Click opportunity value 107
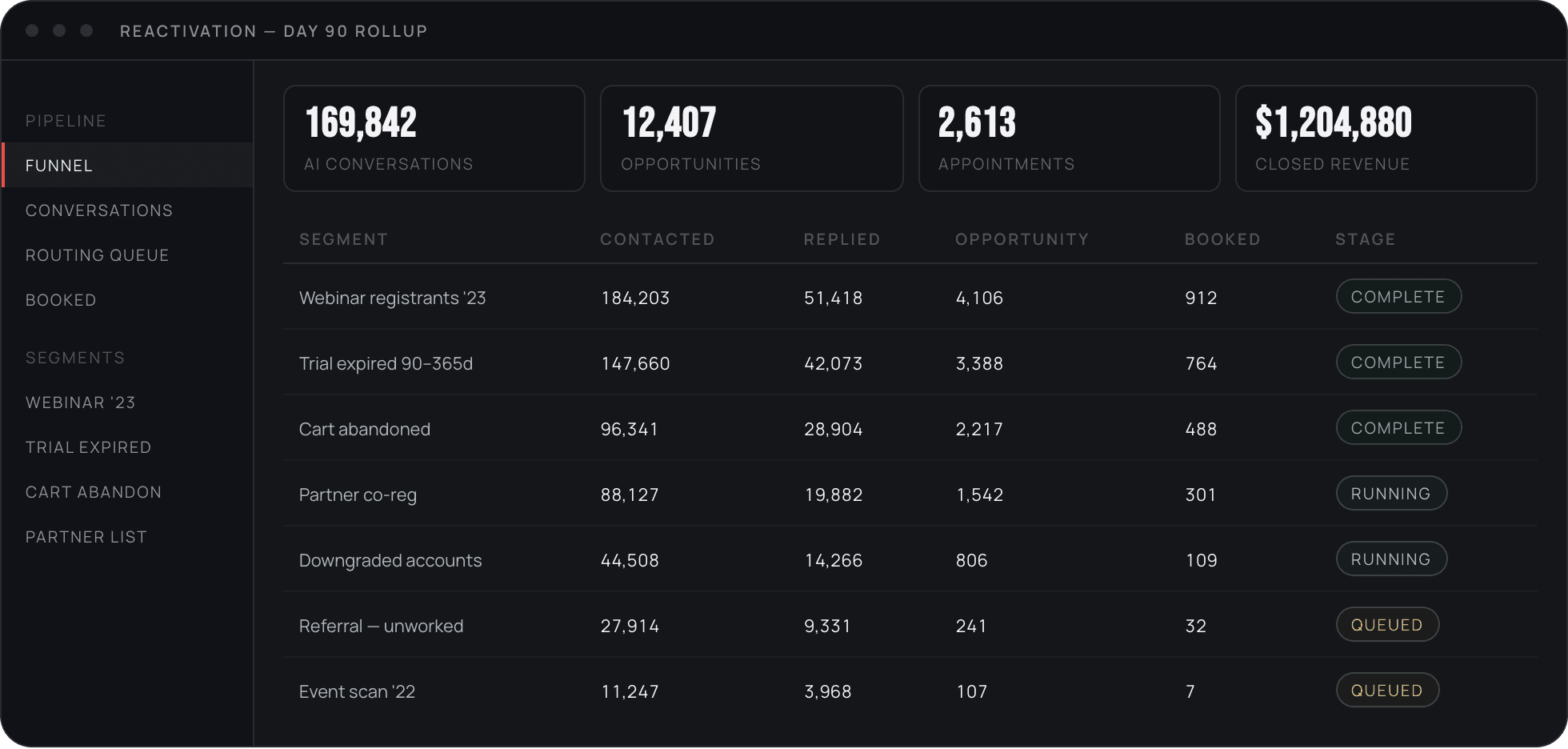The width and height of the screenshot is (1568, 749). click(972, 691)
